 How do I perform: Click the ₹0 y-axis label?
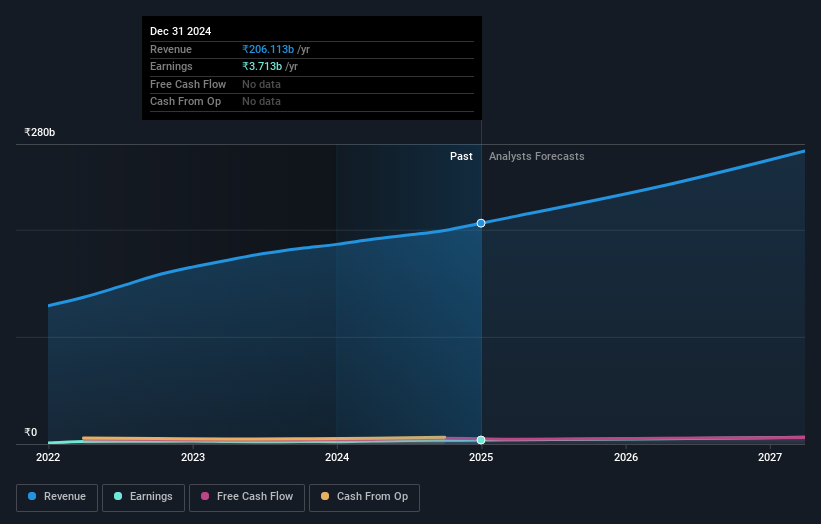(31, 432)
